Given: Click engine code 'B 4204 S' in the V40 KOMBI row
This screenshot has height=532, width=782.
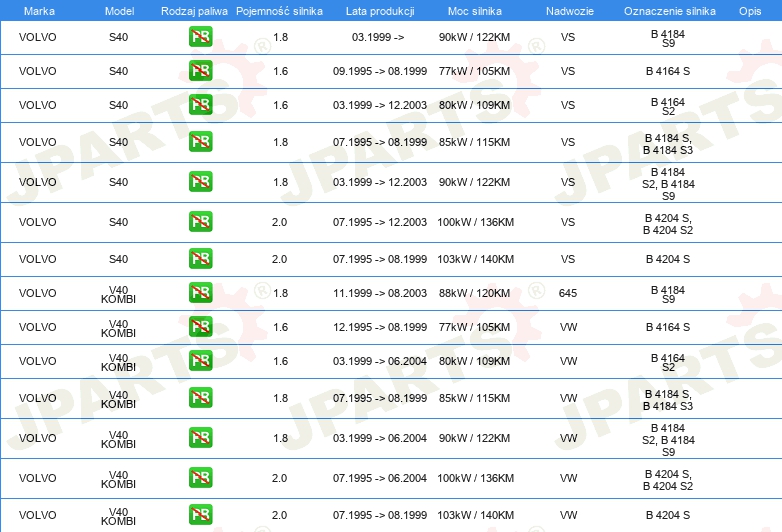Looking at the screenshot, I should 668,515.
